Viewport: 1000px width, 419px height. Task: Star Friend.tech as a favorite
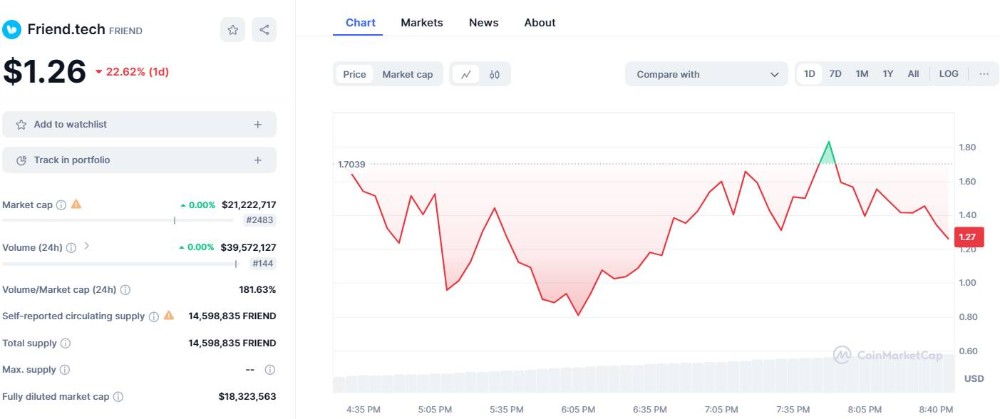click(x=233, y=29)
